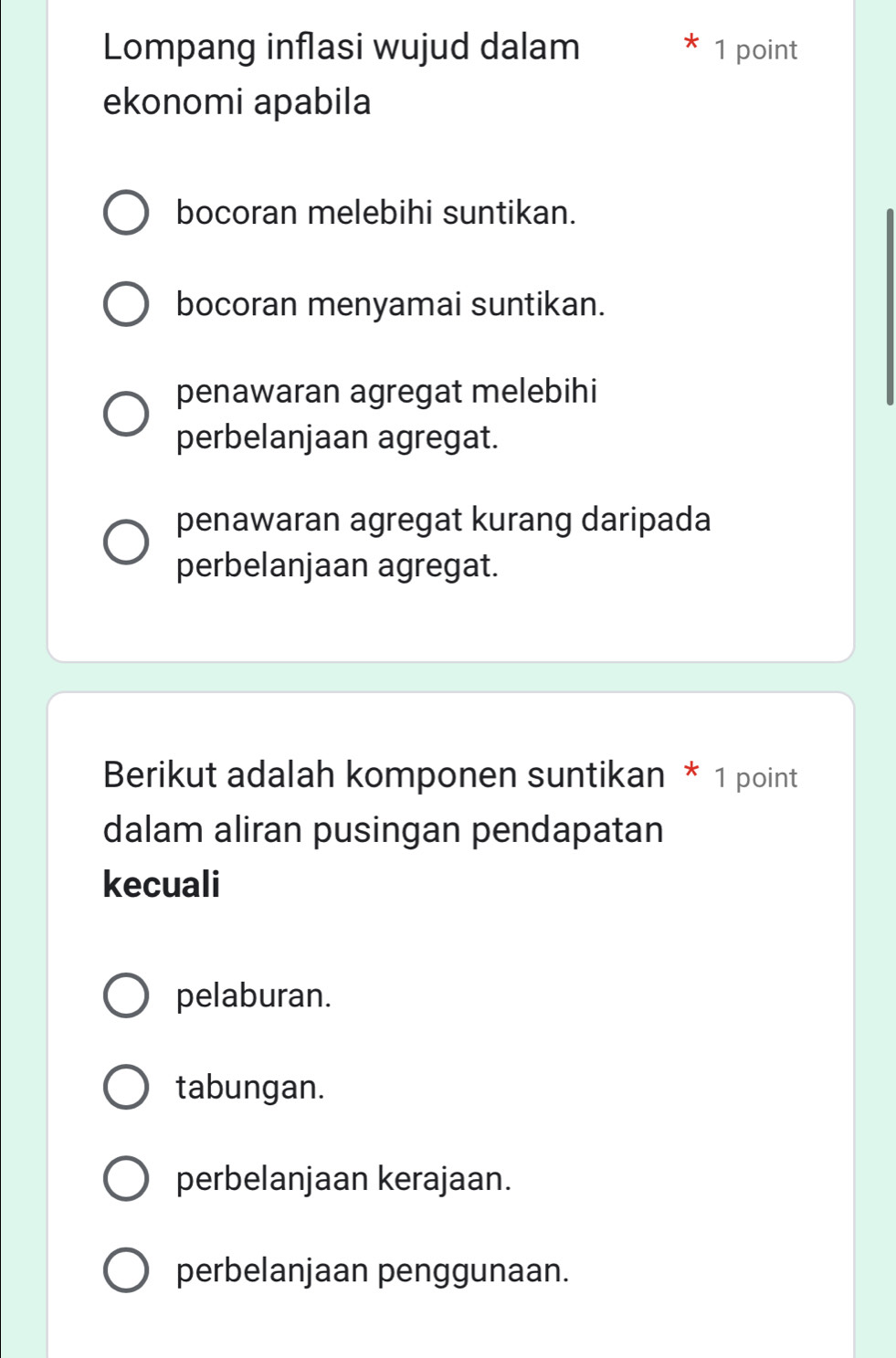Image resolution: width=896 pixels, height=1358 pixels.
Task: Click the 'perbelanjaan penggunaan.' option label text
Action: 373,1270
